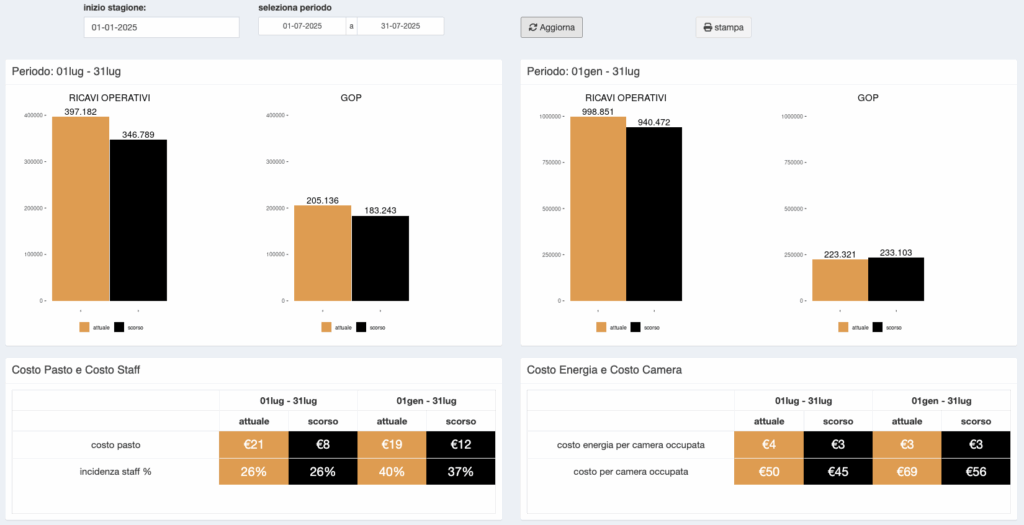Click the orange attuale legend swatch under year-to-date RICAVI OPERATIVI
Image resolution: width=1024 pixels, height=525 pixels.
point(601,327)
